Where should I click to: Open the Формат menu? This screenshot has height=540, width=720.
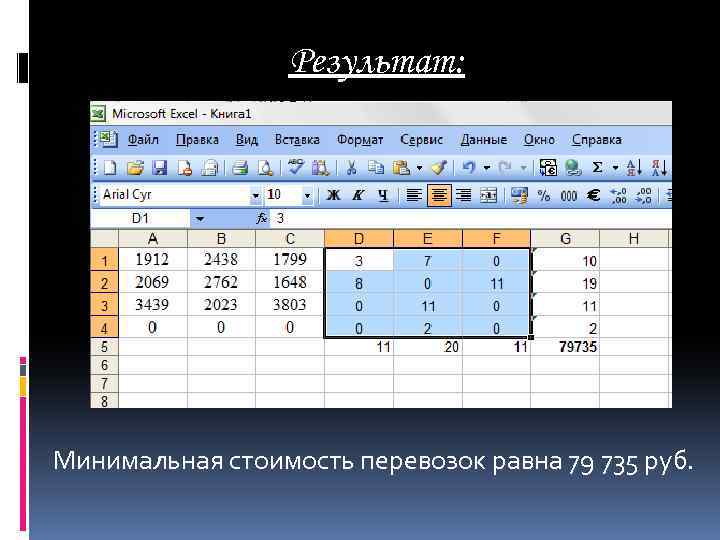[x=360, y=140]
